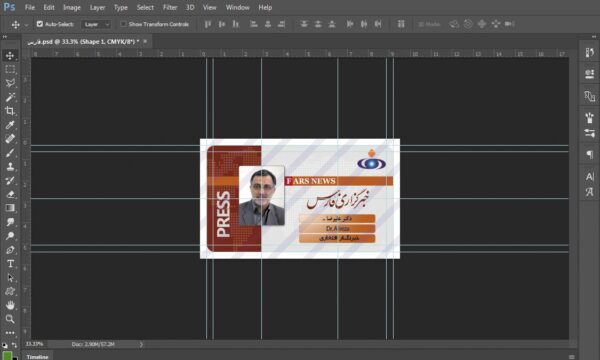Open the Select menu

(x=145, y=7)
